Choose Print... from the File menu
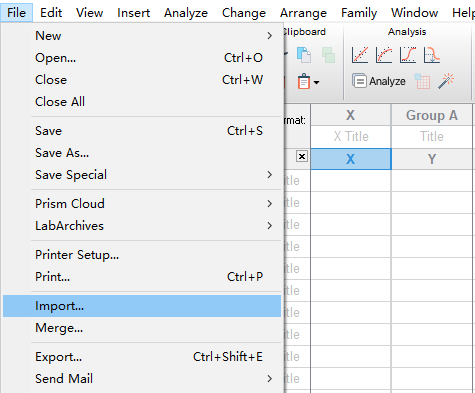Image resolution: width=475 pixels, height=393 pixels. [142, 277]
